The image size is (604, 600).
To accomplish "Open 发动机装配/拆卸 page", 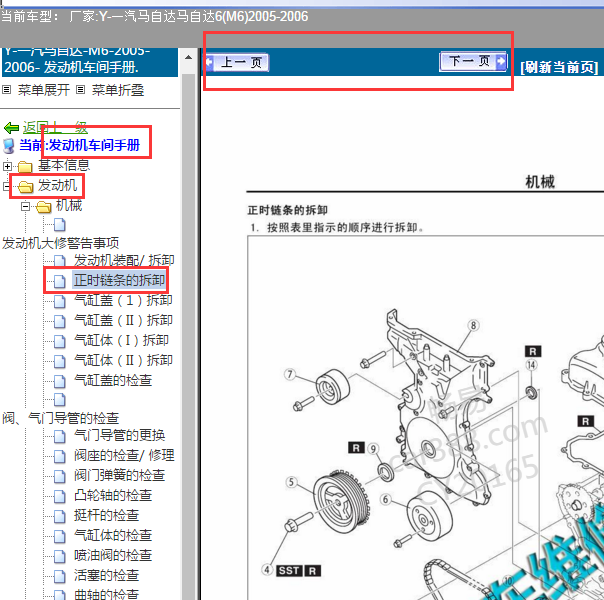I will click(124, 260).
